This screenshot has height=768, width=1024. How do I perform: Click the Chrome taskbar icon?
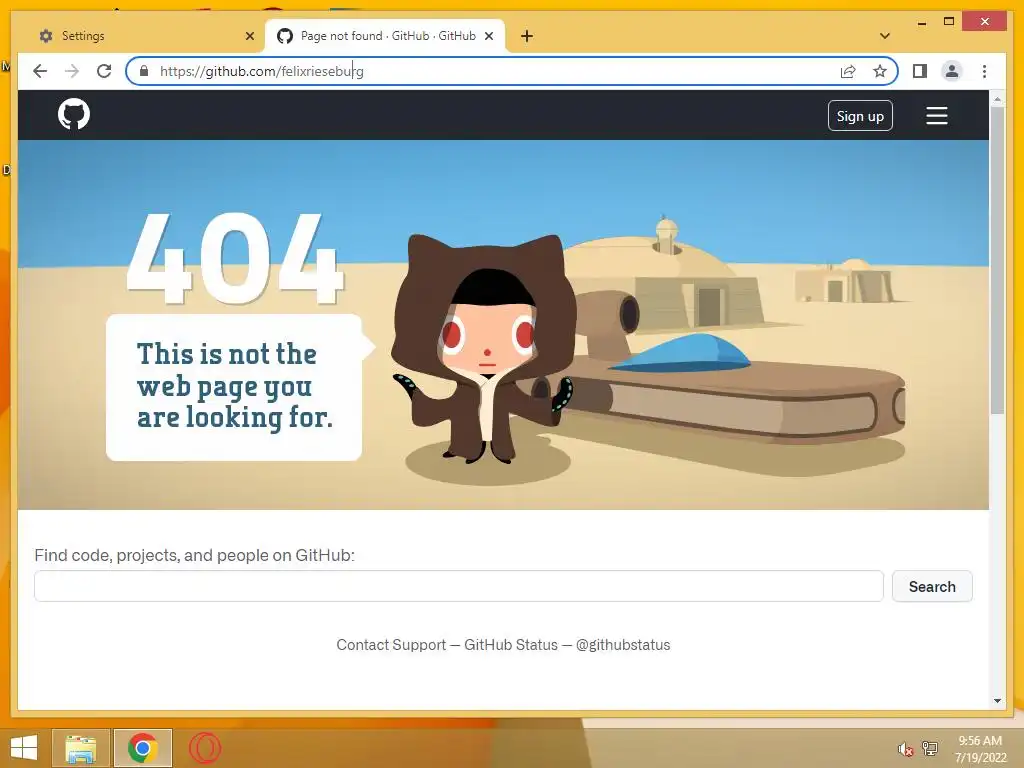coord(143,748)
